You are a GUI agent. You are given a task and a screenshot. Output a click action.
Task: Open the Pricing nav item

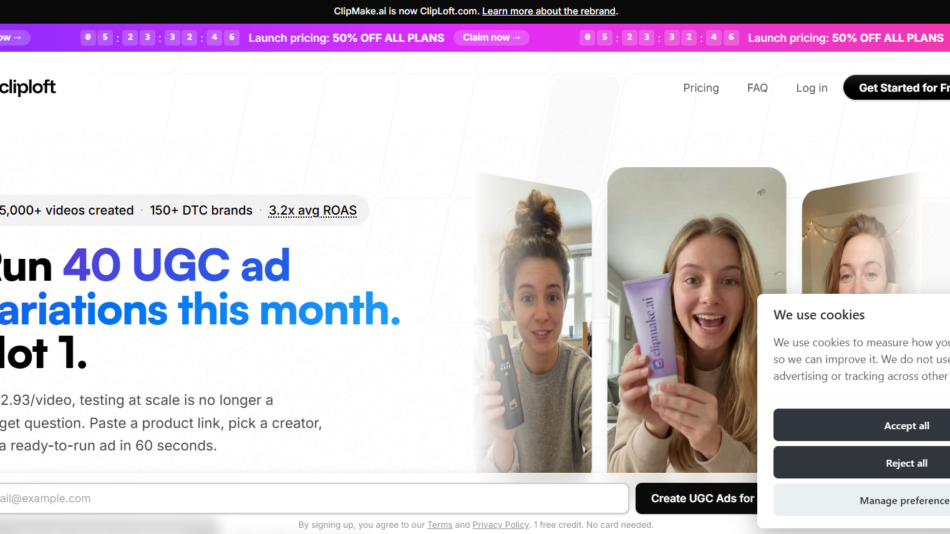click(x=701, y=88)
